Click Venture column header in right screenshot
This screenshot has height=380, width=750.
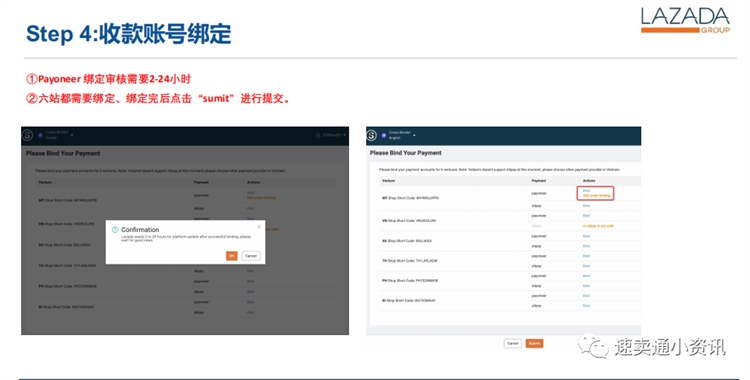[388, 181]
